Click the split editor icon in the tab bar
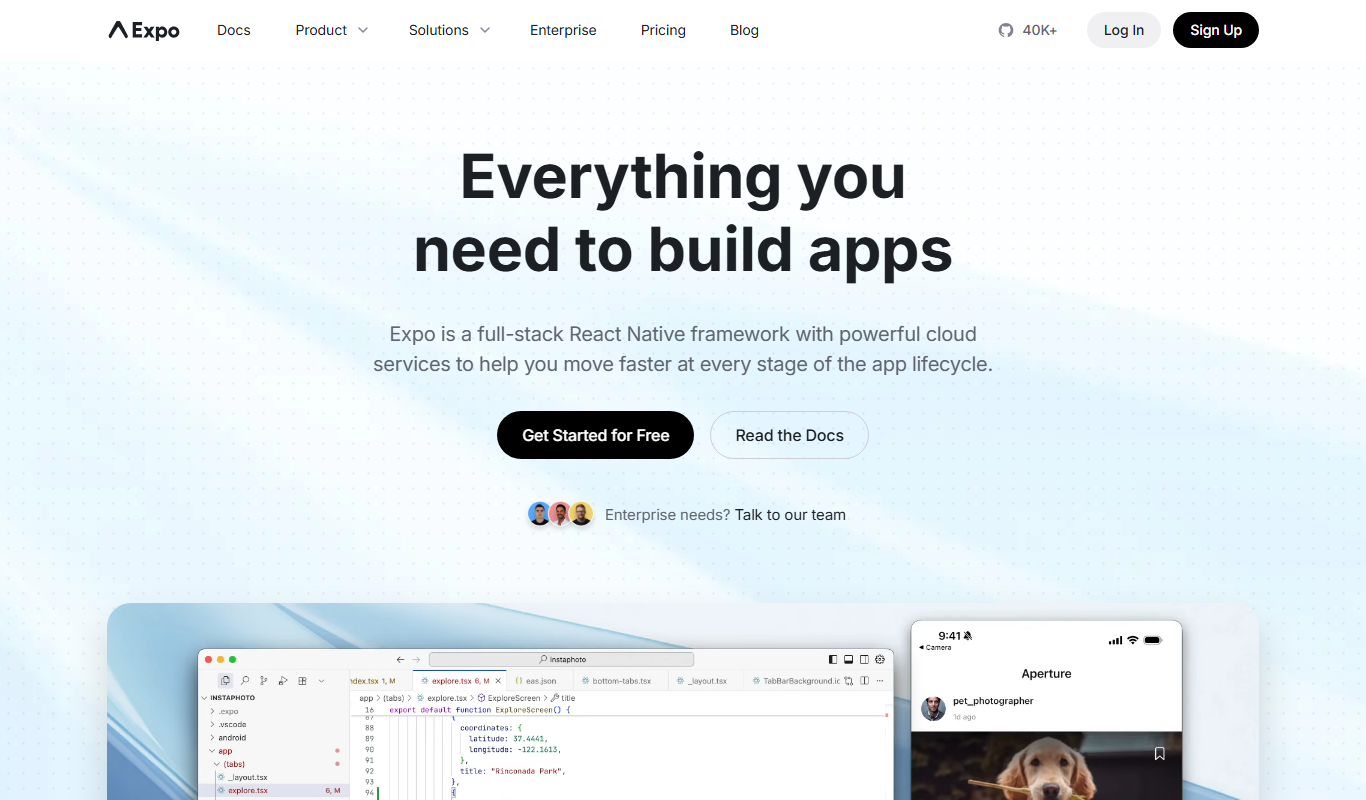 pyautogui.click(x=864, y=681)
